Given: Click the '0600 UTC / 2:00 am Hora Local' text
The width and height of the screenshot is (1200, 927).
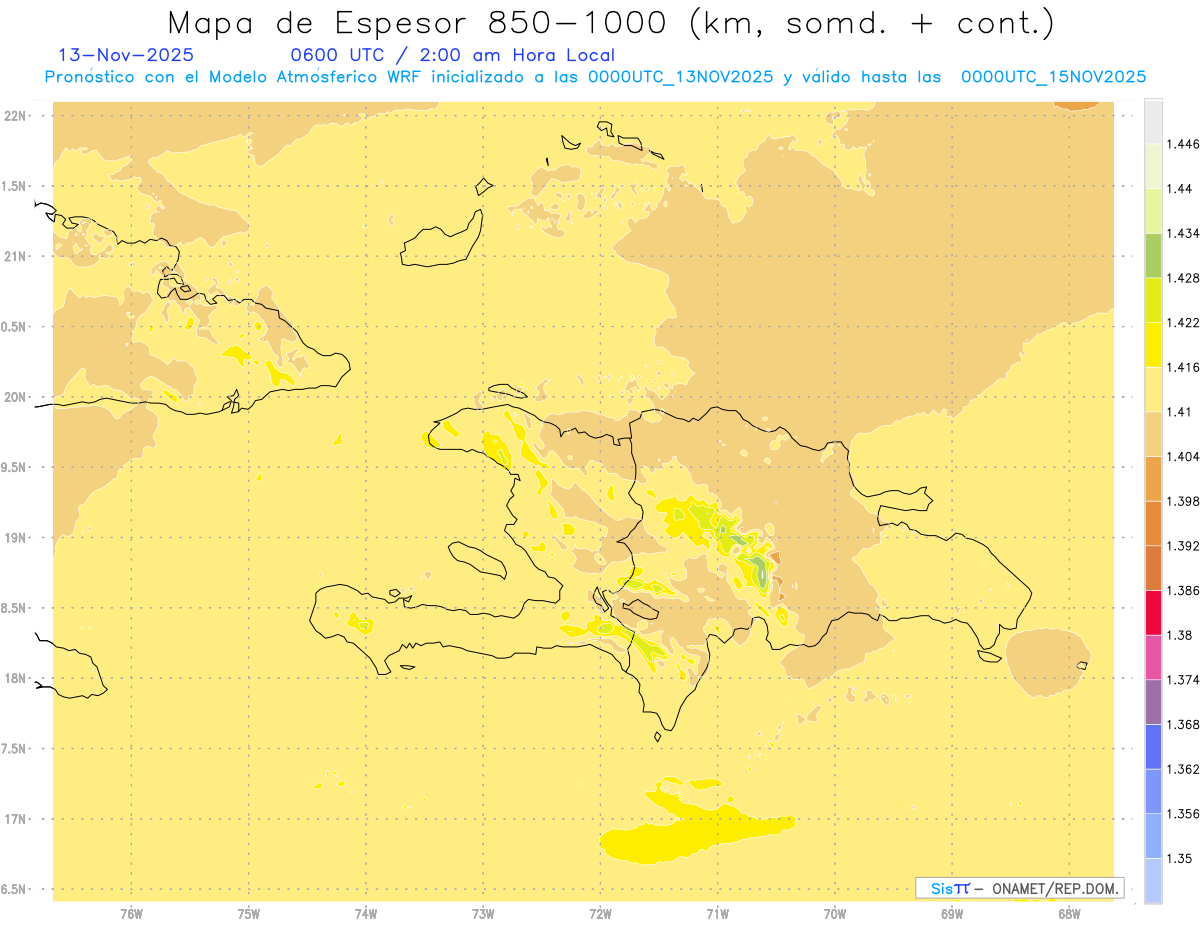Looking at the screenshot, I should [453, 56].
